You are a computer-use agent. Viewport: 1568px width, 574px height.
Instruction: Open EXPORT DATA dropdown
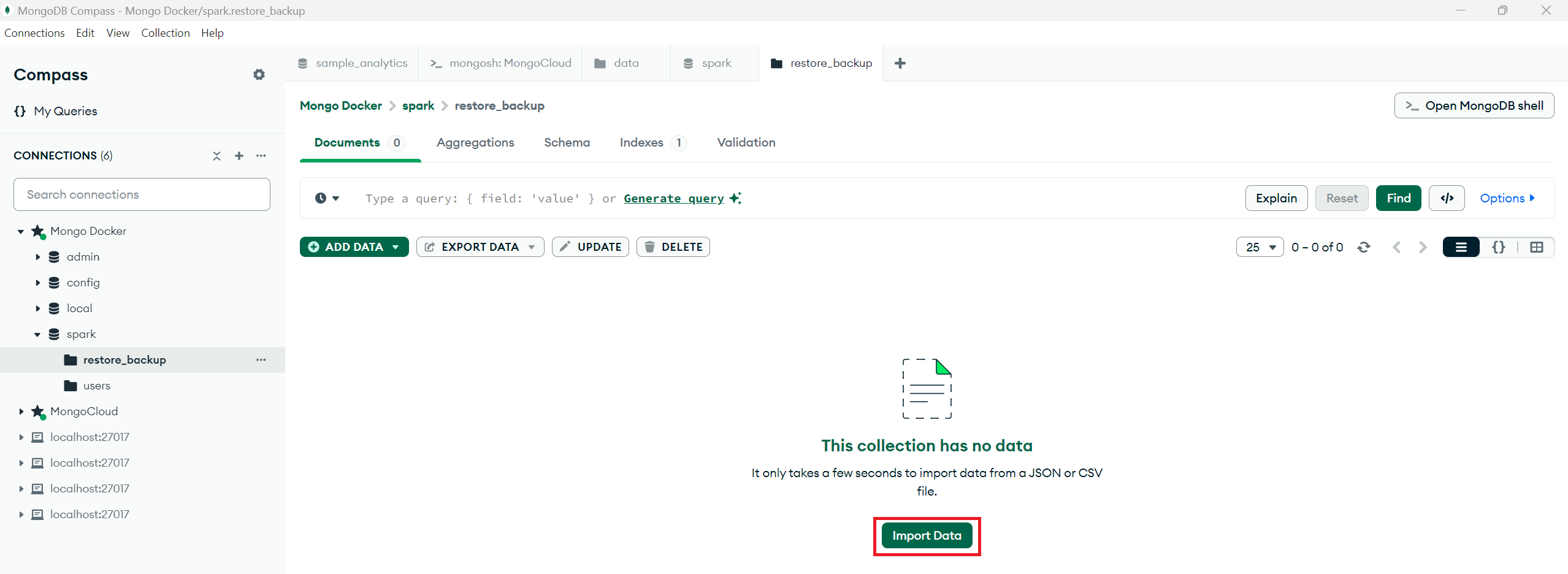pyautogui.click(x=480, y=247)
